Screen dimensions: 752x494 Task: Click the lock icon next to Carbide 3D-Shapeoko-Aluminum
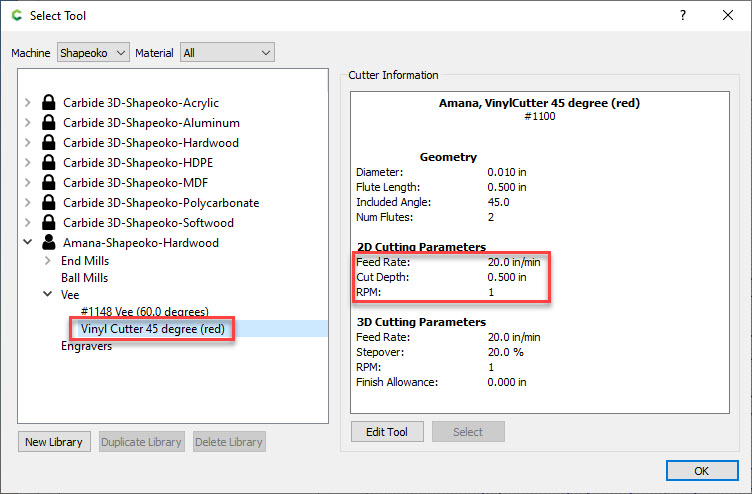click(49, 122)
